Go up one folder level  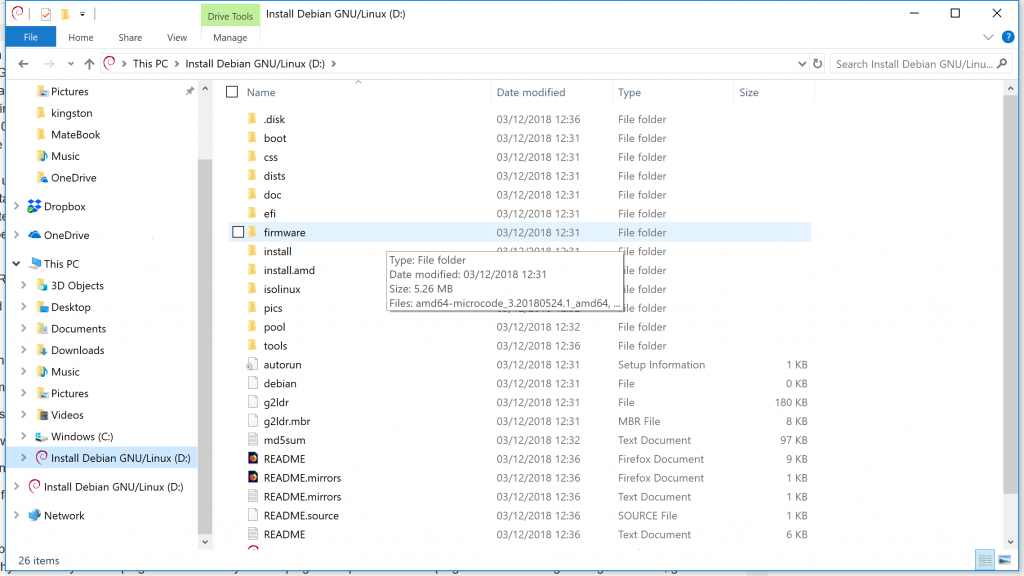pos(89,64)
